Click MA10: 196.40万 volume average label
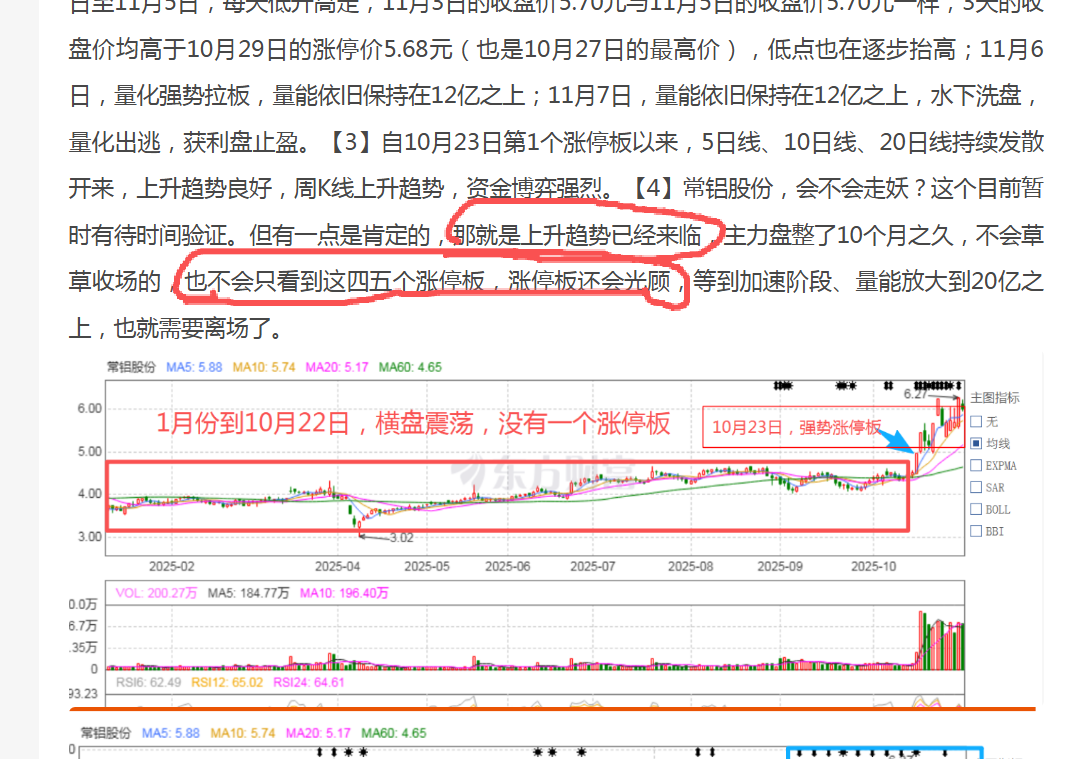Viewport: 1065px width, 759px height. pyautogui.click(x=344, y=593)
